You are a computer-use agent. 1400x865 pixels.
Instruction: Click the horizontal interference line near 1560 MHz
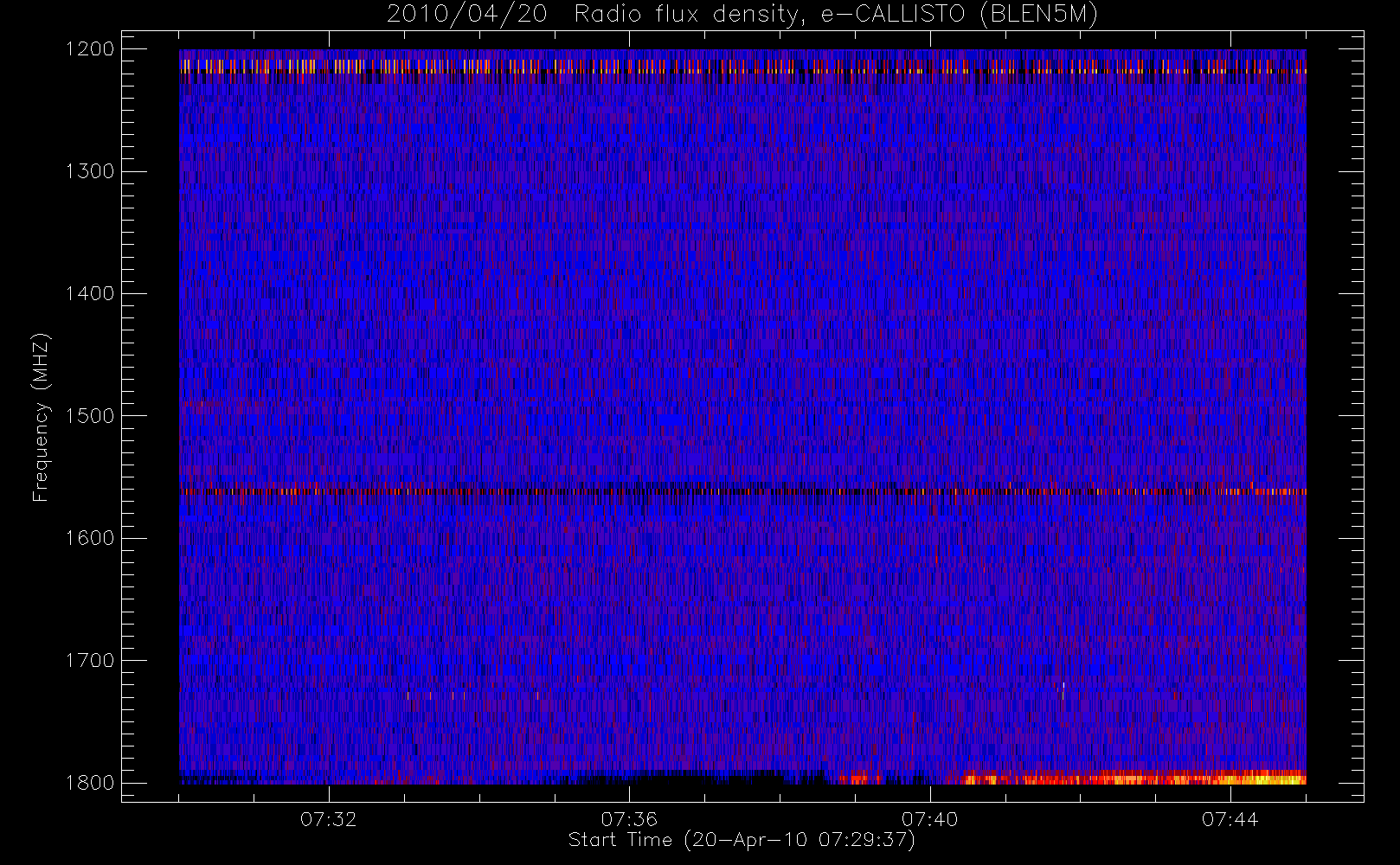[742, 491]
